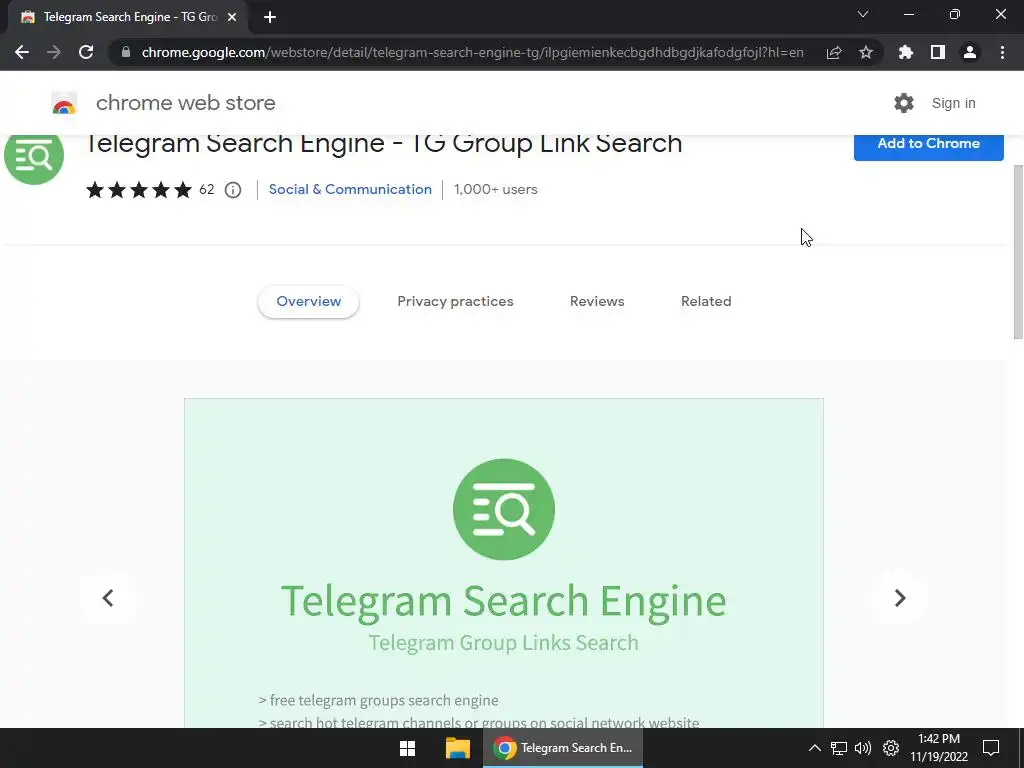Switch to the Reviews tab
Image resolution: width=1024 pixels, height=768 pixels.
click(597, 302)
